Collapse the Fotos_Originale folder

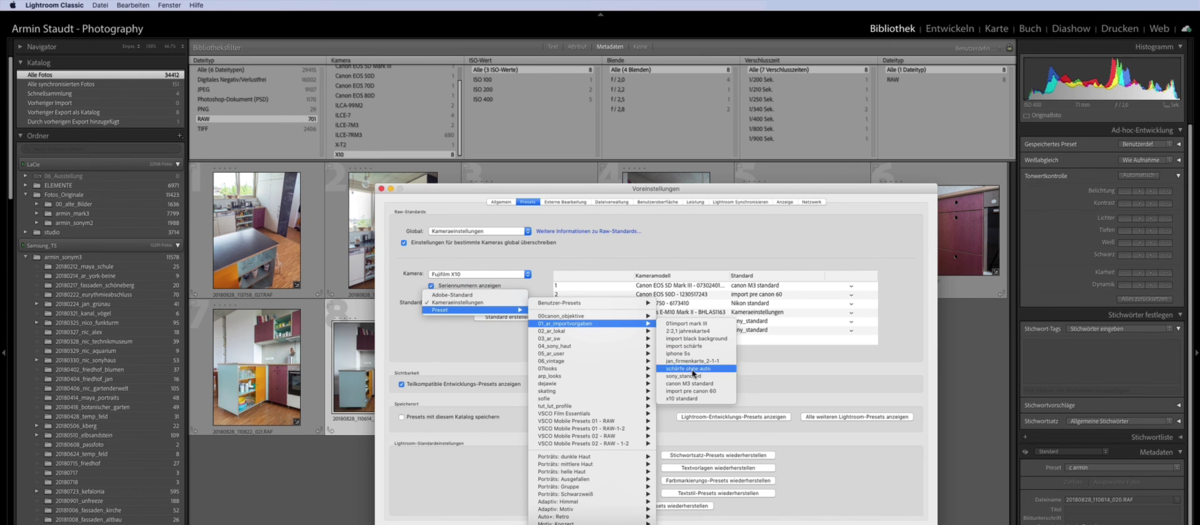pyautogui.click(x=27, y=194)
